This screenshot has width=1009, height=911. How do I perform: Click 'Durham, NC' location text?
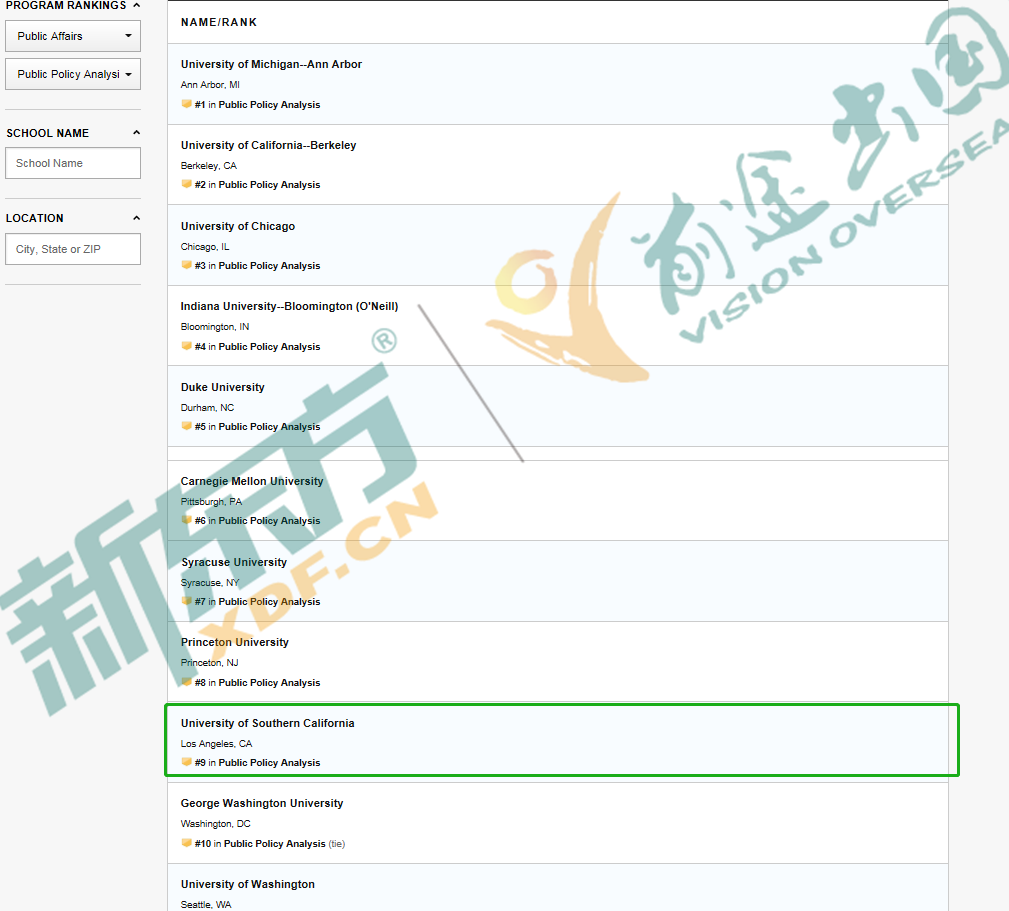click(x=207, y=408)
